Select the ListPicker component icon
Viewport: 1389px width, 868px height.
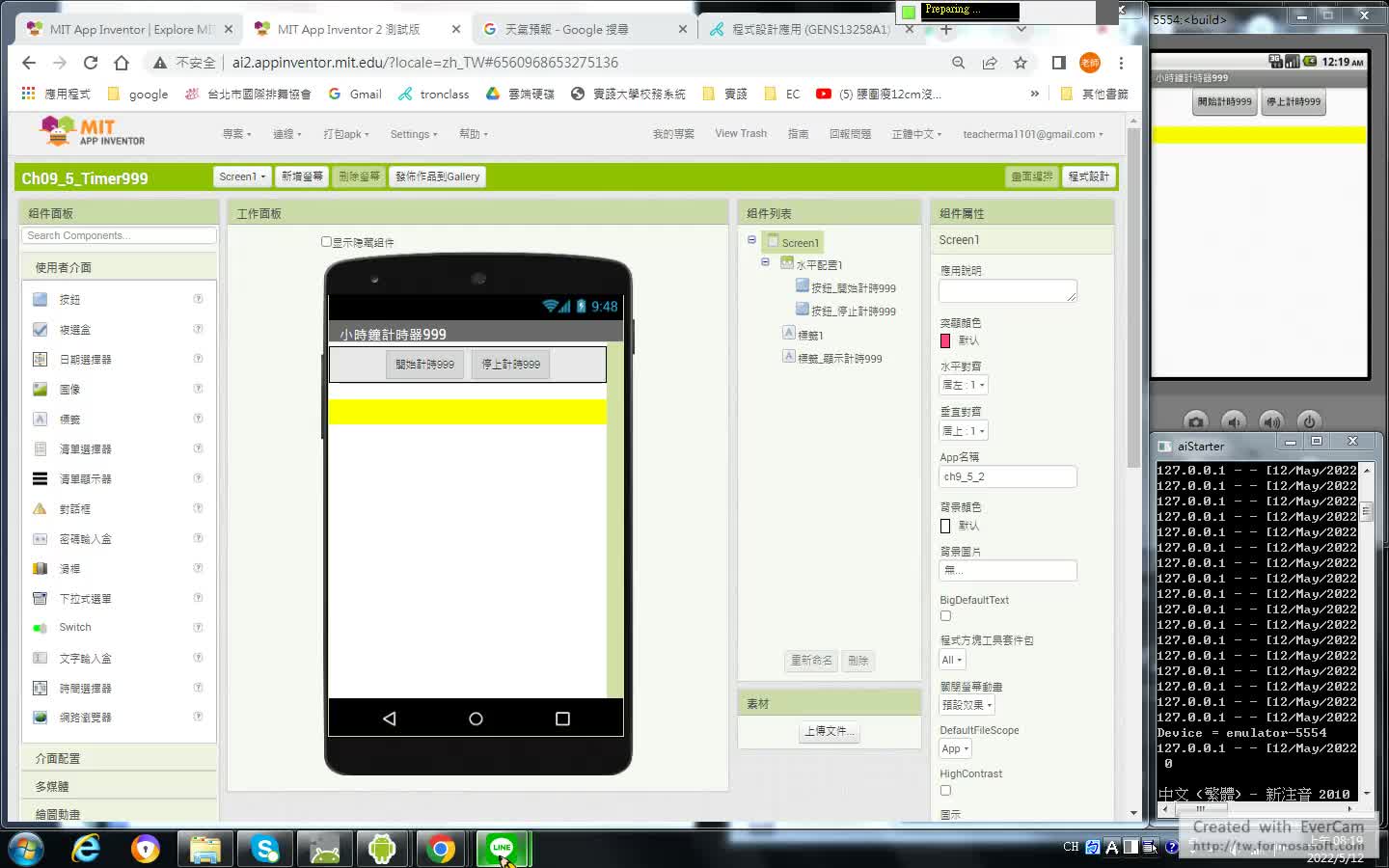tap(40, 449)
